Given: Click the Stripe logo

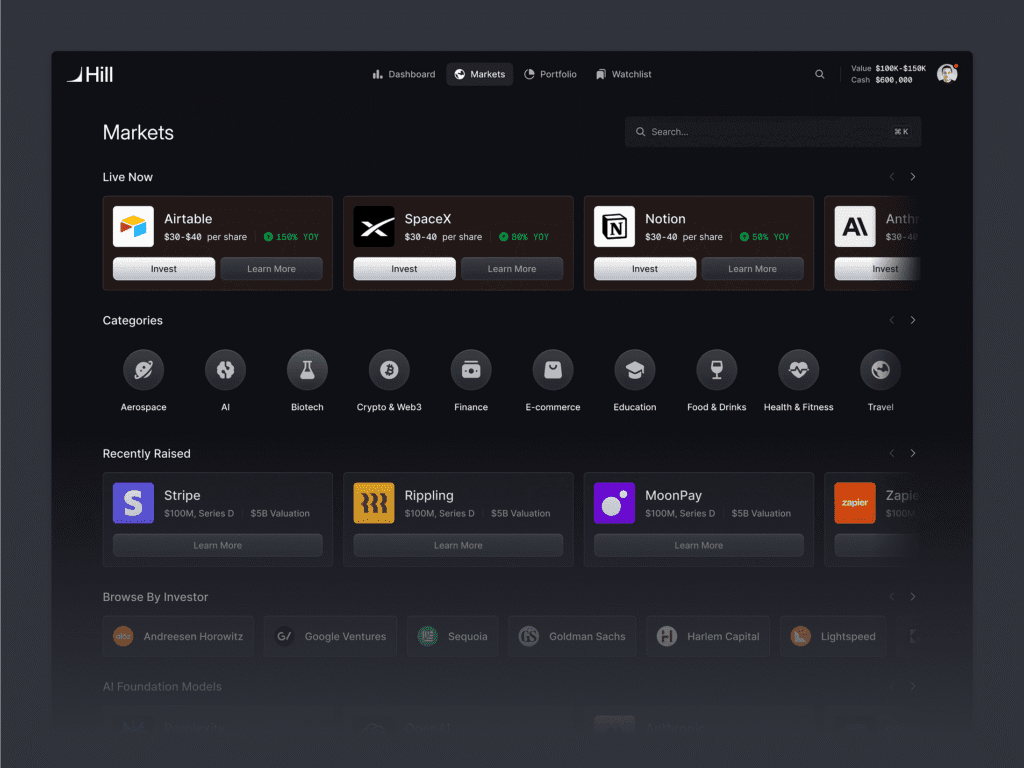Looking at the screenshot, I should coord(133,503).
